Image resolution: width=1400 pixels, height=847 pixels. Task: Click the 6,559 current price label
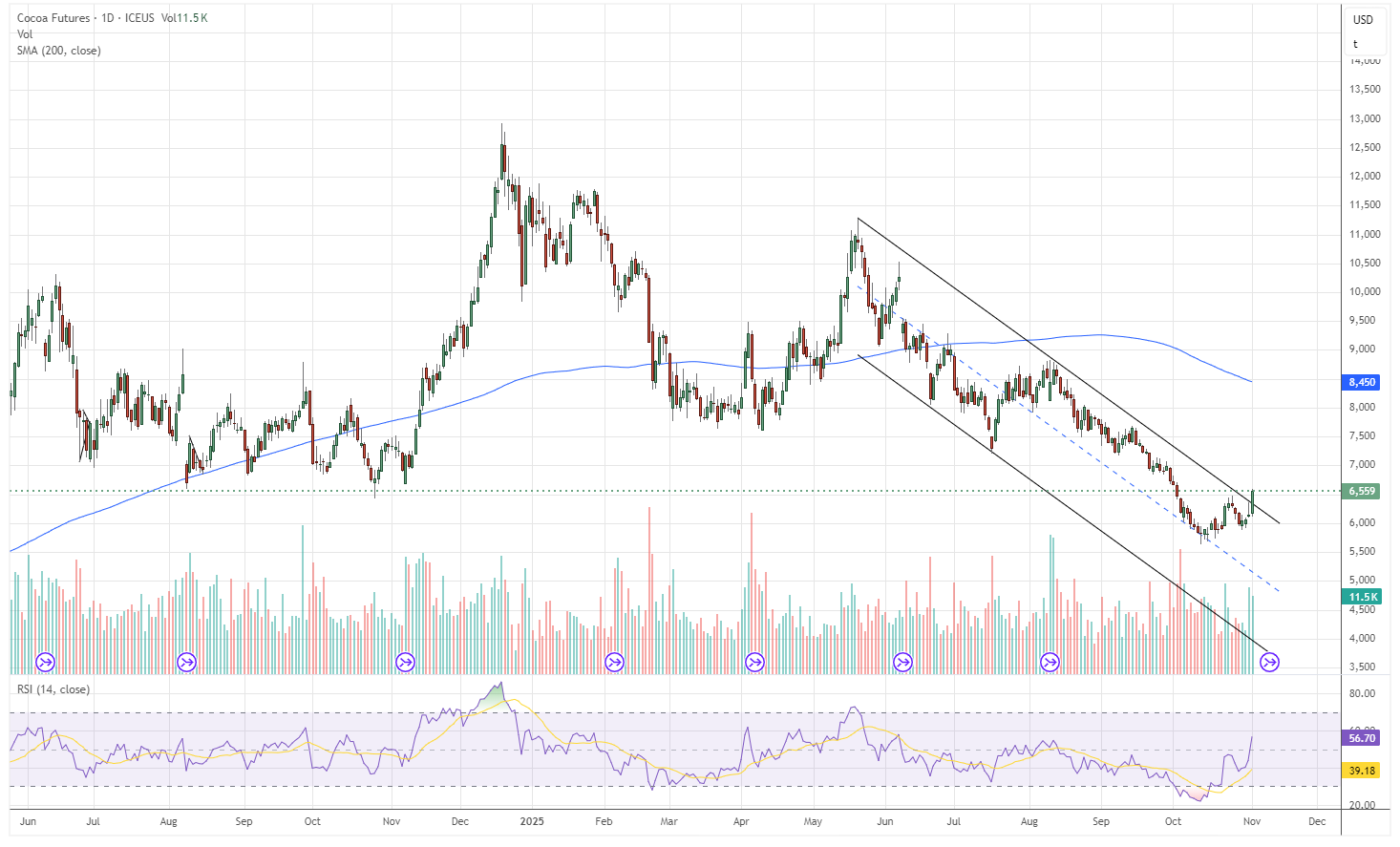click(x=1362, y=491)
